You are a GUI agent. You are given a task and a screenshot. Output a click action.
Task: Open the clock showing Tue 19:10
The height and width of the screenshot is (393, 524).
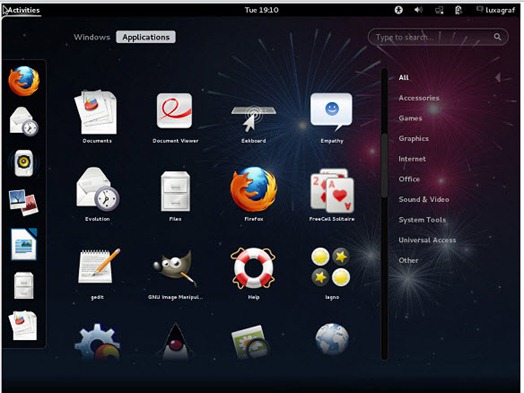point(261,10)
